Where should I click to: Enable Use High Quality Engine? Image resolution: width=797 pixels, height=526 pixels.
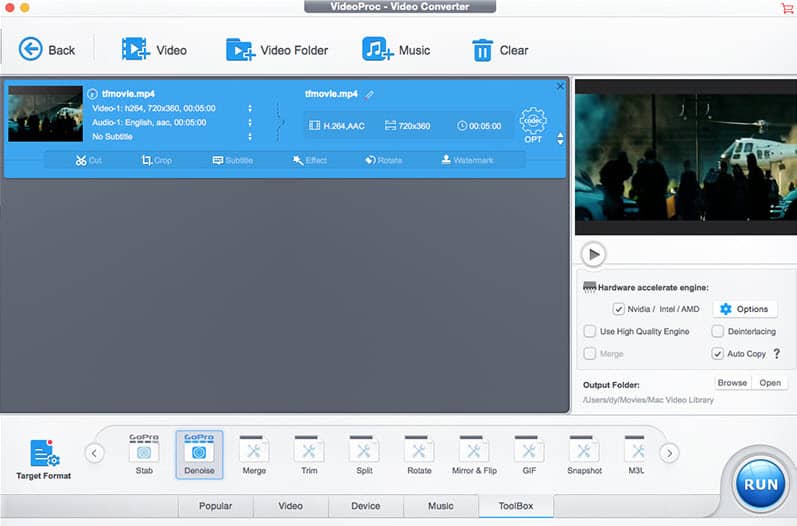(x=590, y=331)
